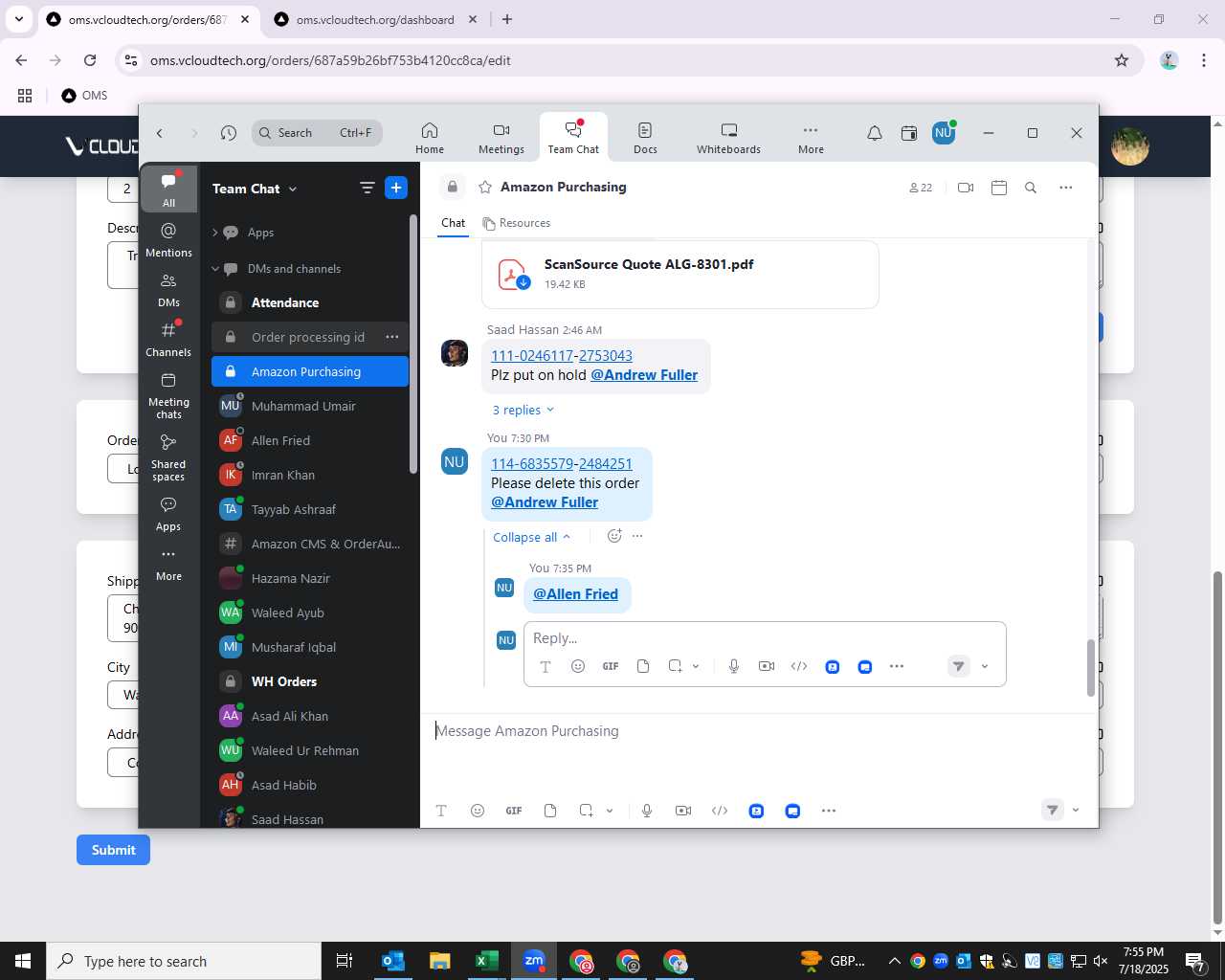
Task: Open the Team Chat filter icon
Action: tap(367, 188)
